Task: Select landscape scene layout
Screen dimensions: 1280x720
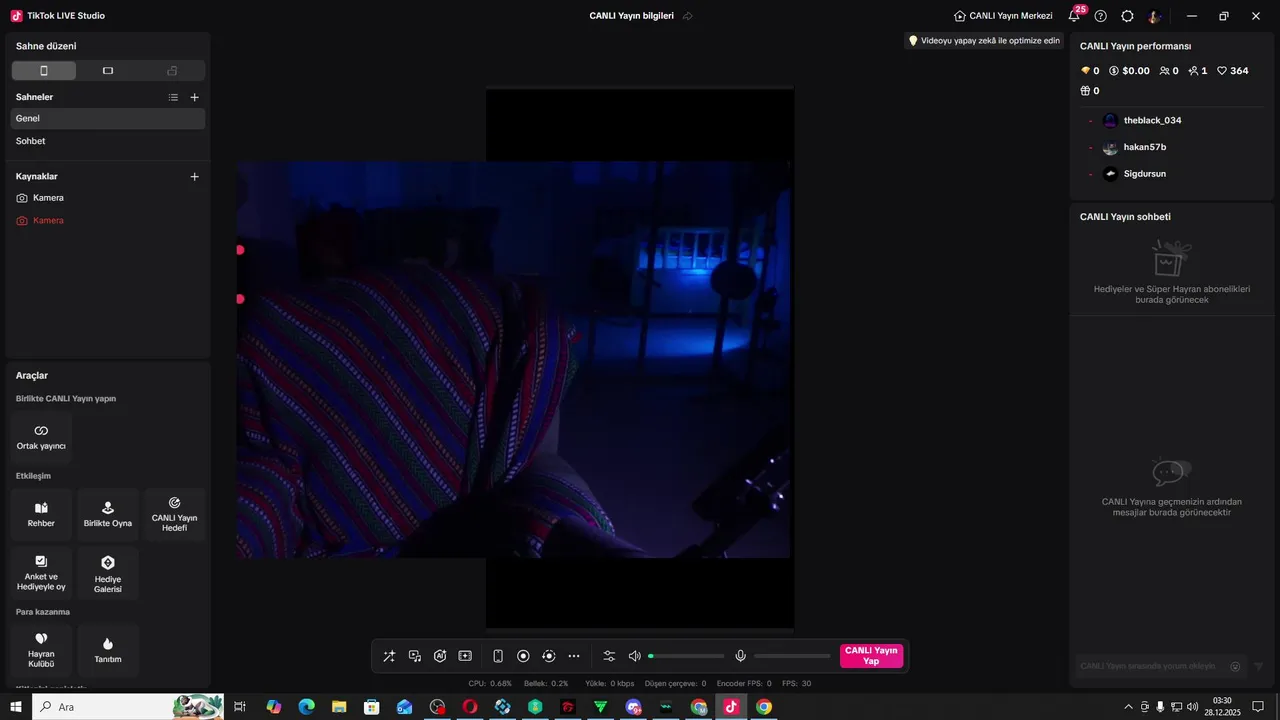Action: click(x=108, y=71)
